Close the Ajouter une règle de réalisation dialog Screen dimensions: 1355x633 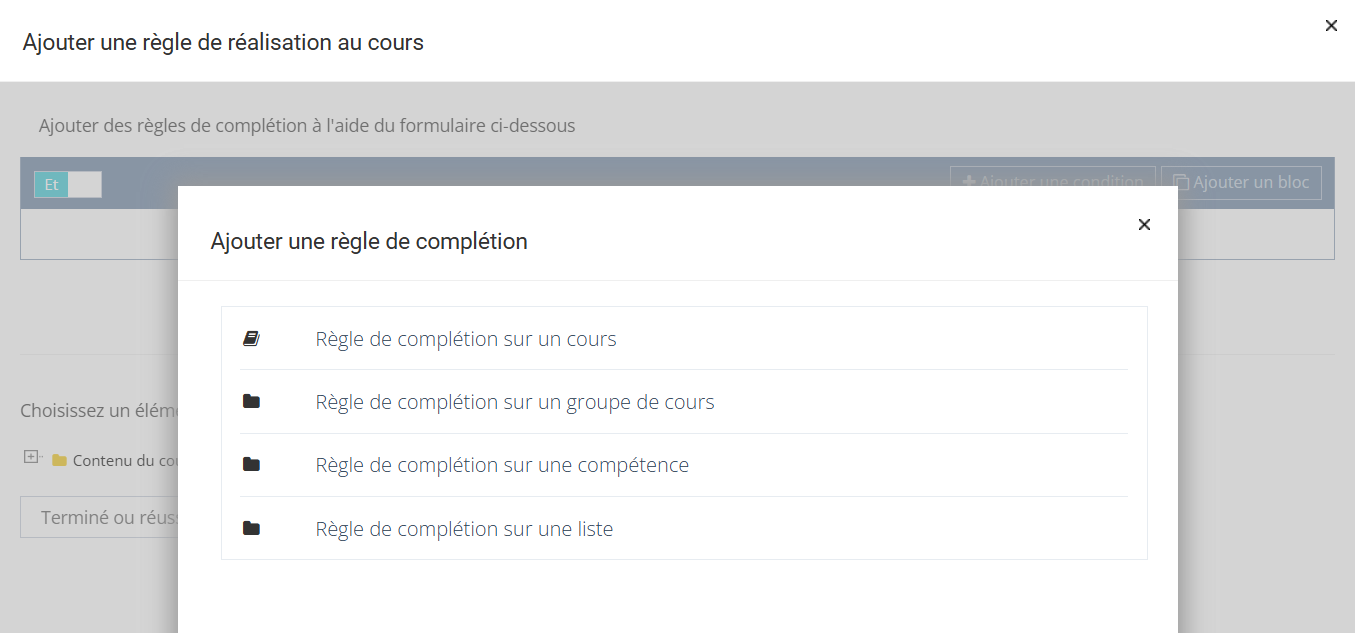click(x=1331, y=26)
